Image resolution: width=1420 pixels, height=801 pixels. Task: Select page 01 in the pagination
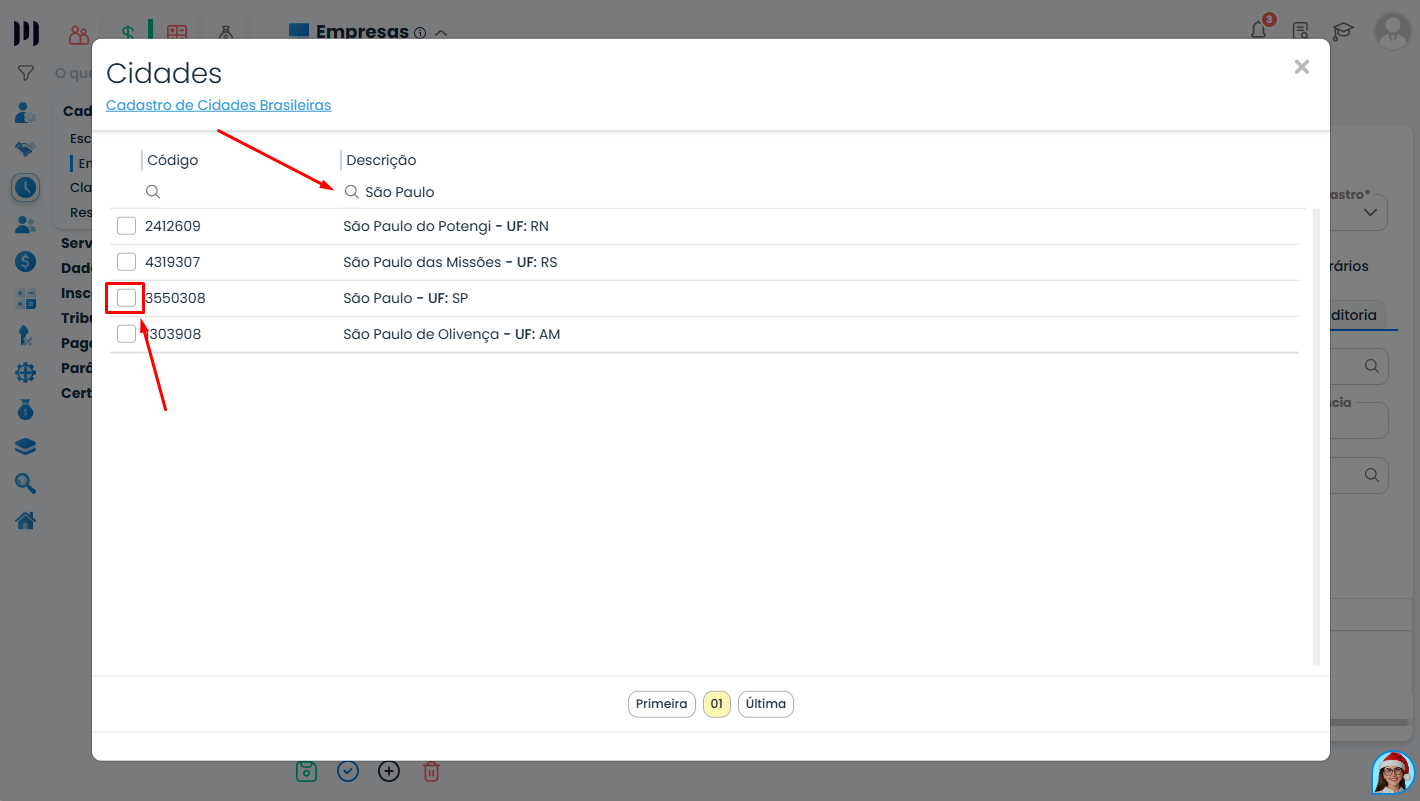tap(716, 704)
